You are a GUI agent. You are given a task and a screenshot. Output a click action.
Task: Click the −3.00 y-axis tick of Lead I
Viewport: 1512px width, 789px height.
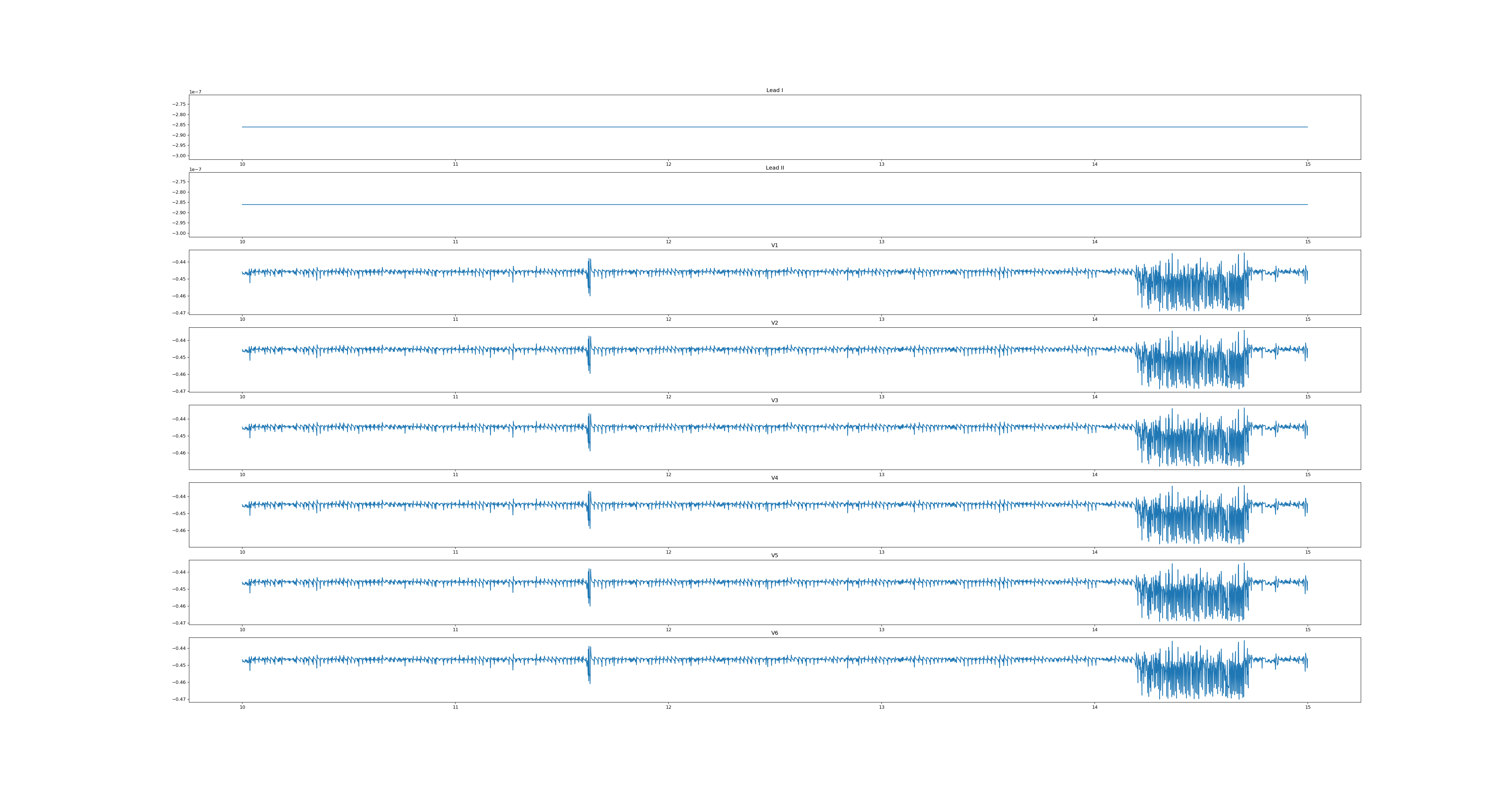(179, 156)
